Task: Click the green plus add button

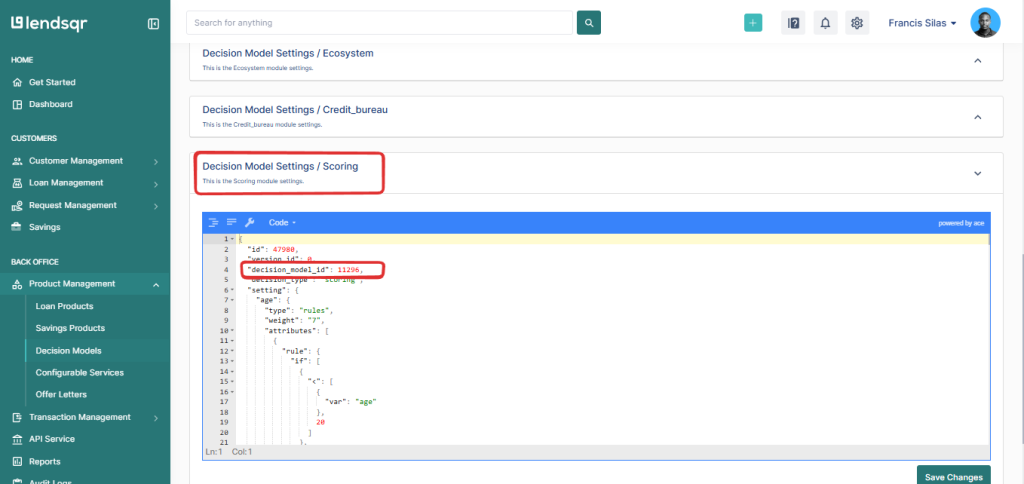Action: tap(753, 23)
